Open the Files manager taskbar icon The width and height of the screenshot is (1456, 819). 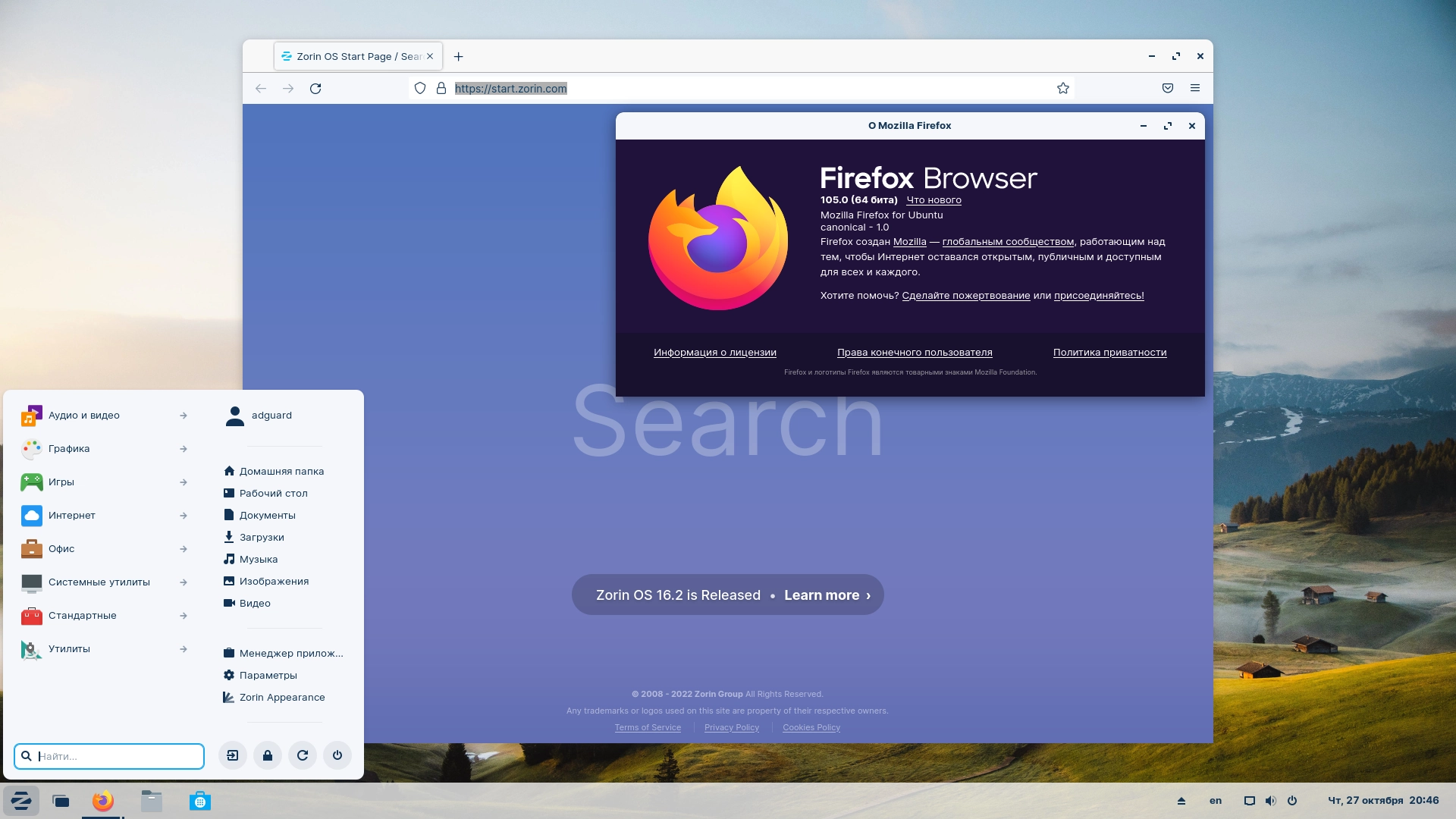pyautogui.click(x=152, y=801)
